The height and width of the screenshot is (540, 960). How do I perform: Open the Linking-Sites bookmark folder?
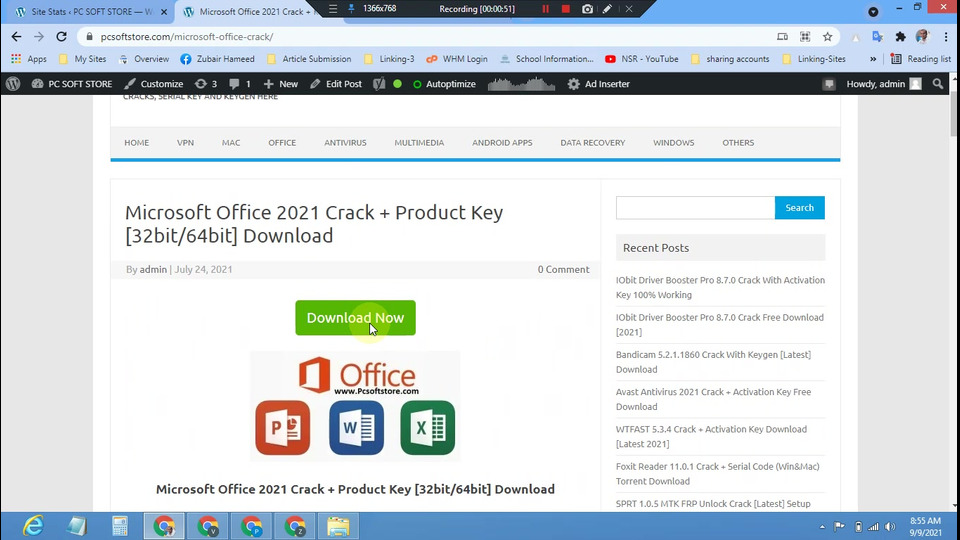coord(814,59)
